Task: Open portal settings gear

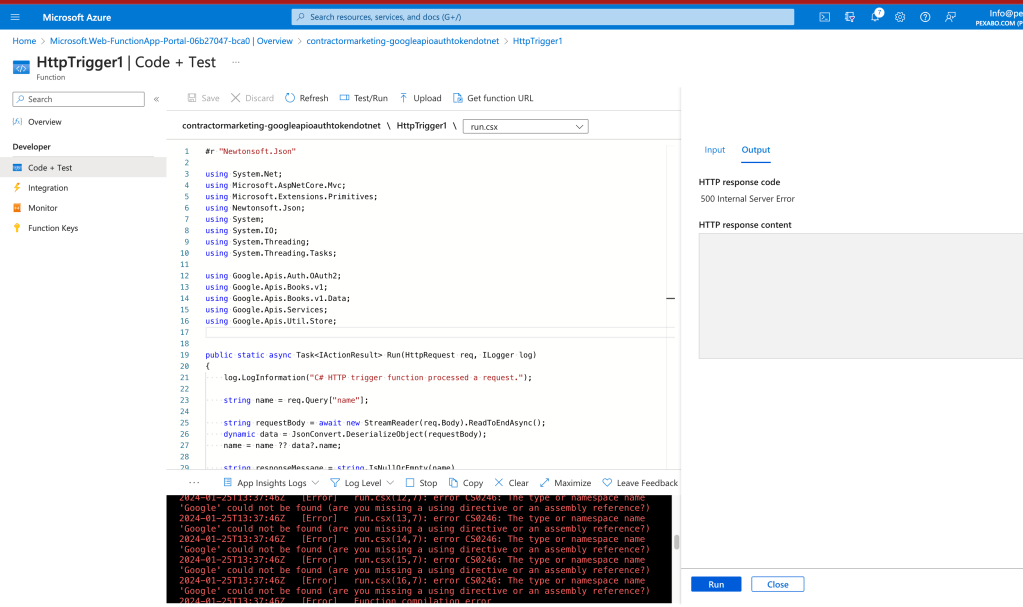Action: pos(900,17)
